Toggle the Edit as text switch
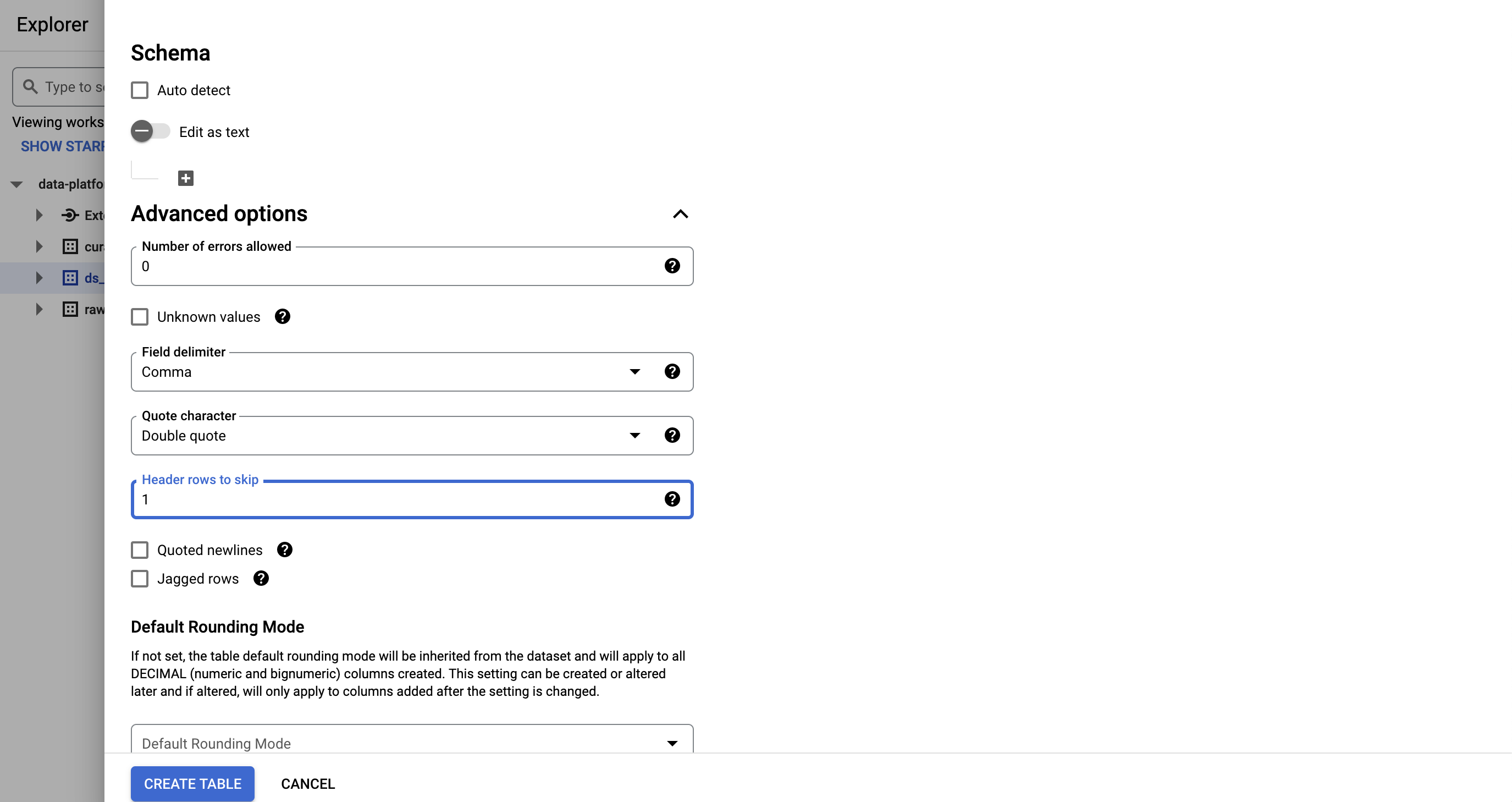The width and height of the screenshot is (1512, 802). click(150, 131)
